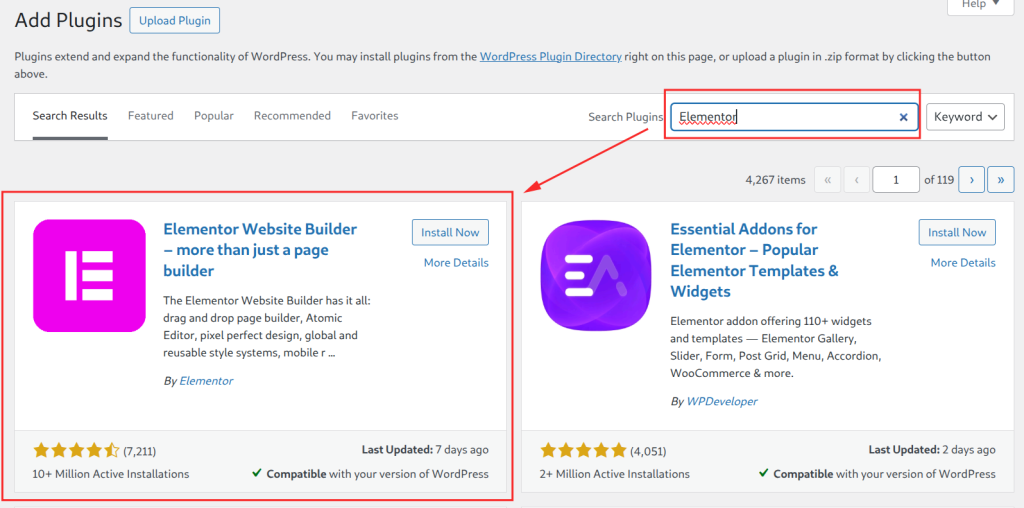Visit the WPDeveloper author link
Screen dimensions: 1024x508
tap(722, 402)
